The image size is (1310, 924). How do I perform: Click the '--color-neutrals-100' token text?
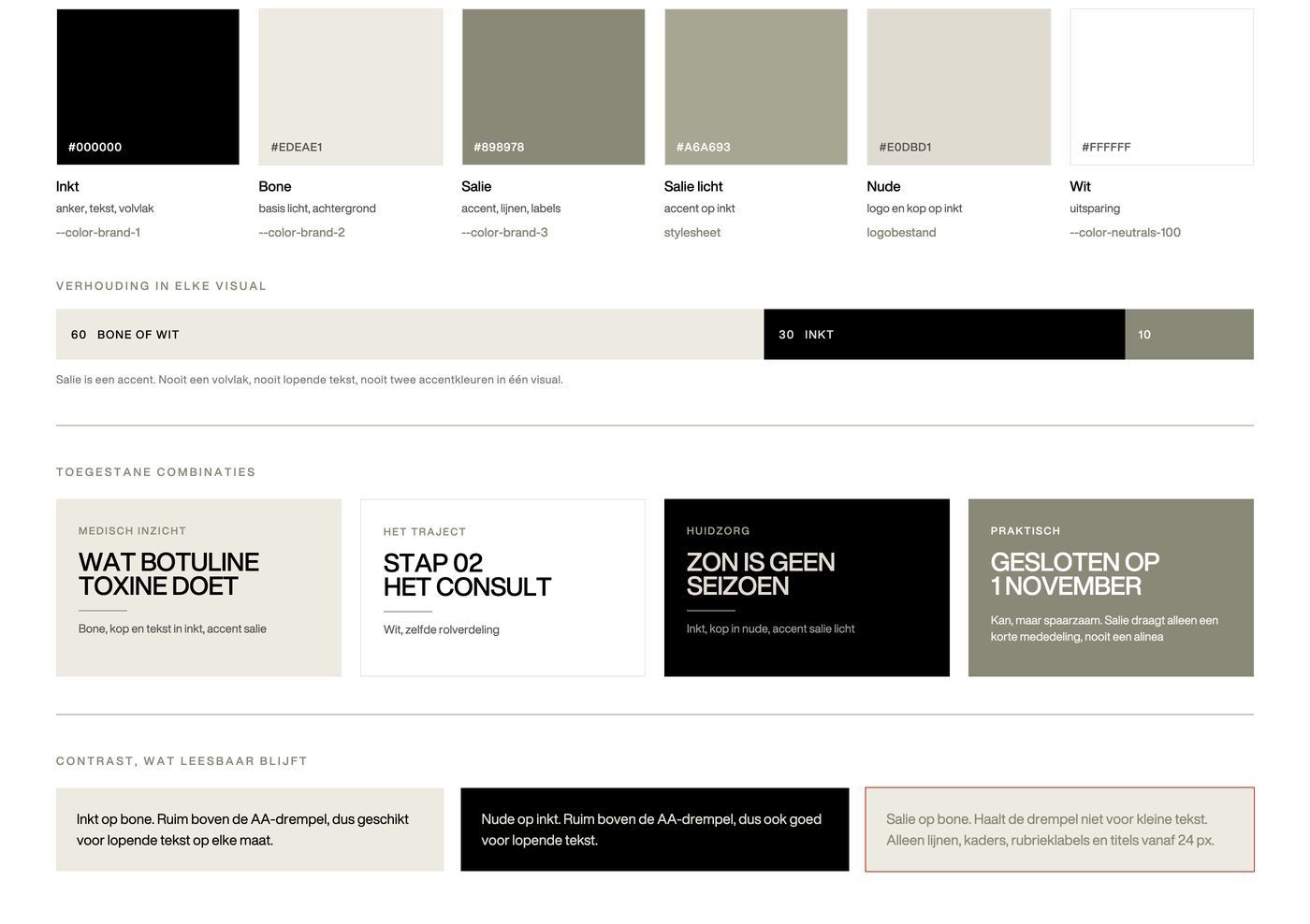click(x=1126, y=233)
